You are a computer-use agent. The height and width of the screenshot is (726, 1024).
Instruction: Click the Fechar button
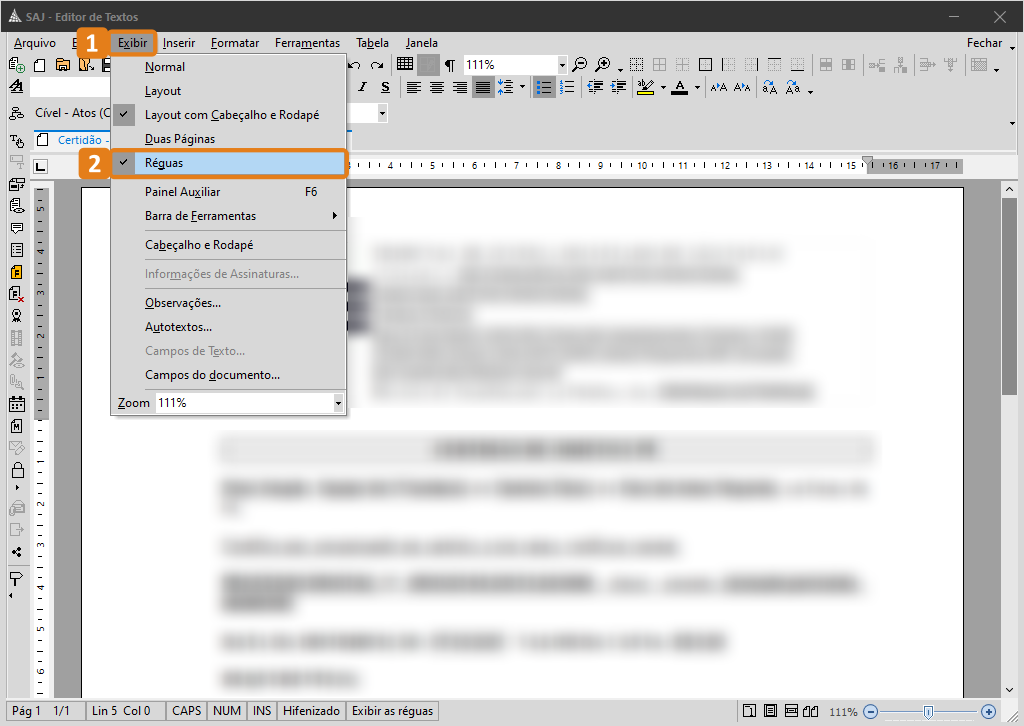(x=984, y=42)
